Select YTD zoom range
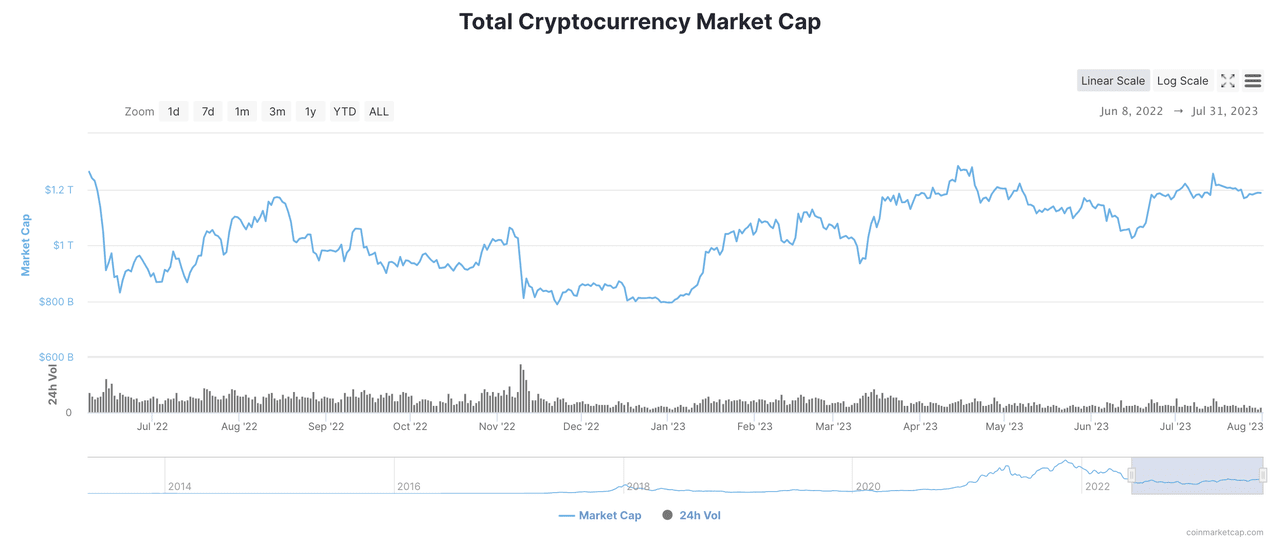The width and height of the screenshot is (1280, 547). click(x=344, y=112)
